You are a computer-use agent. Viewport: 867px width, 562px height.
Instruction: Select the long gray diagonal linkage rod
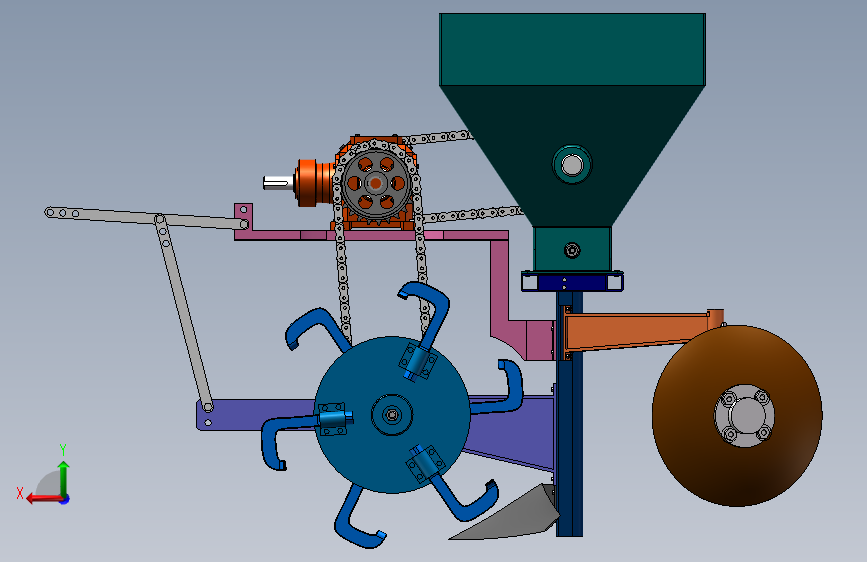coord(184,314)
